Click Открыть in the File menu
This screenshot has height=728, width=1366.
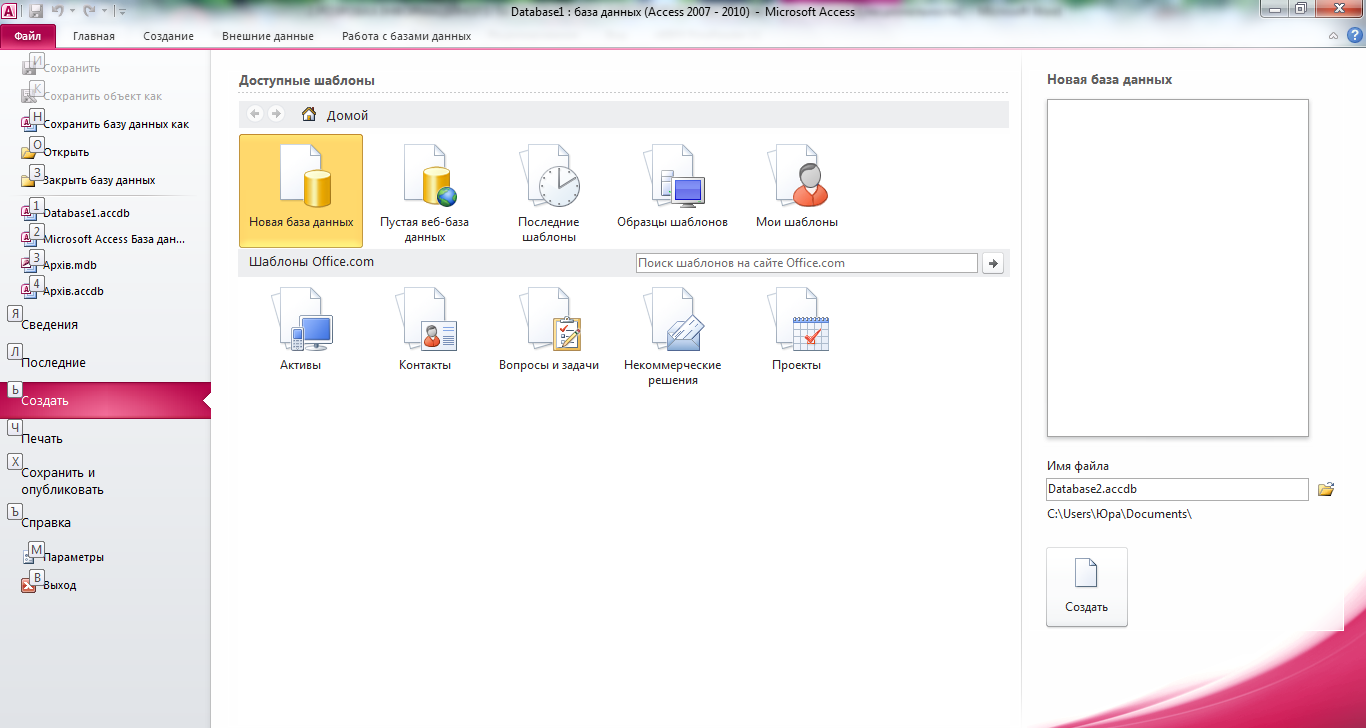(x=55, y=152)
